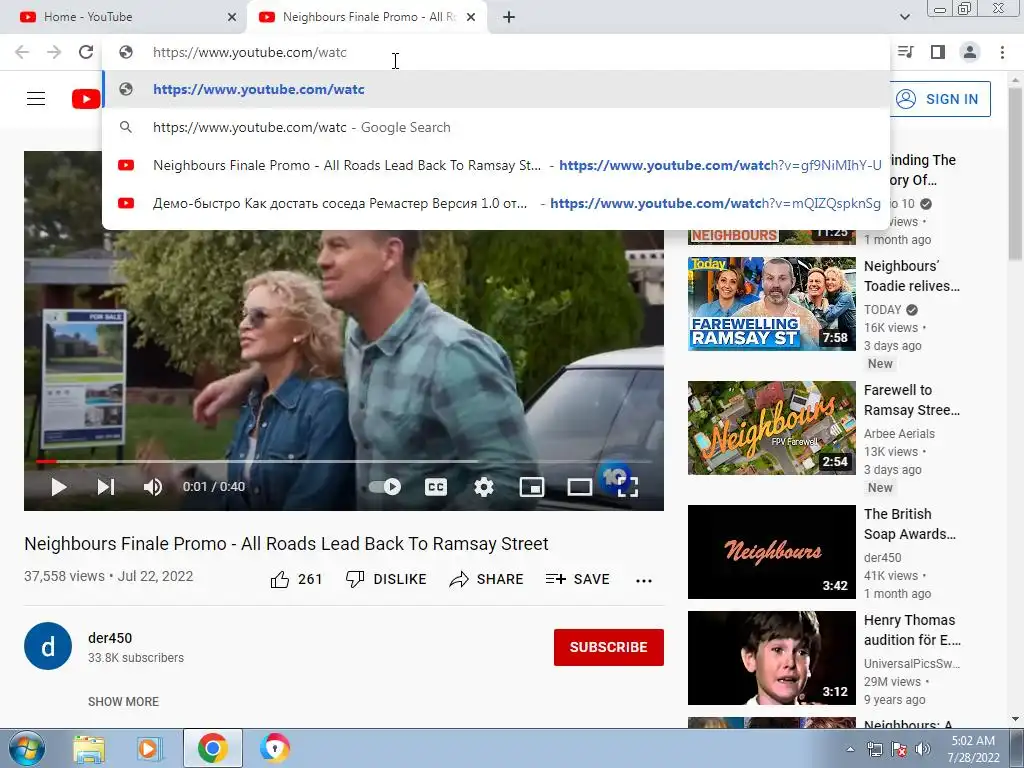Select Neighbours Finale Promo URL suggestion

(x=496, y=165)
